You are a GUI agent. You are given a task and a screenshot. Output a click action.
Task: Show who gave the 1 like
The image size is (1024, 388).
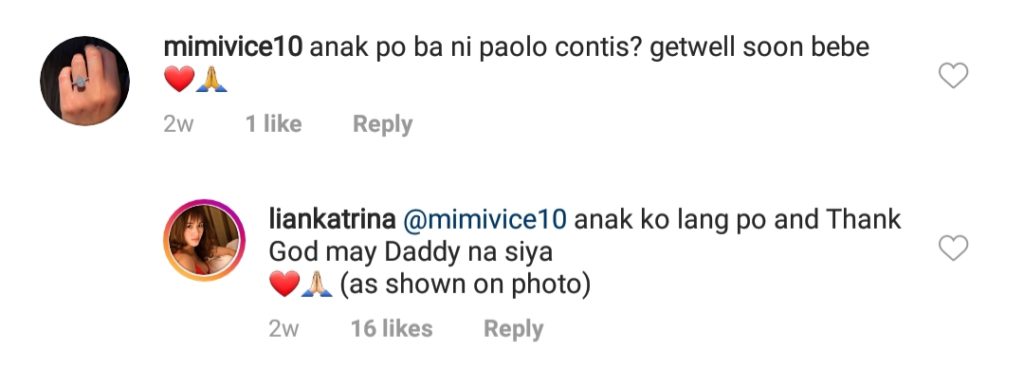pyautogui.click(x=274, y=123)
